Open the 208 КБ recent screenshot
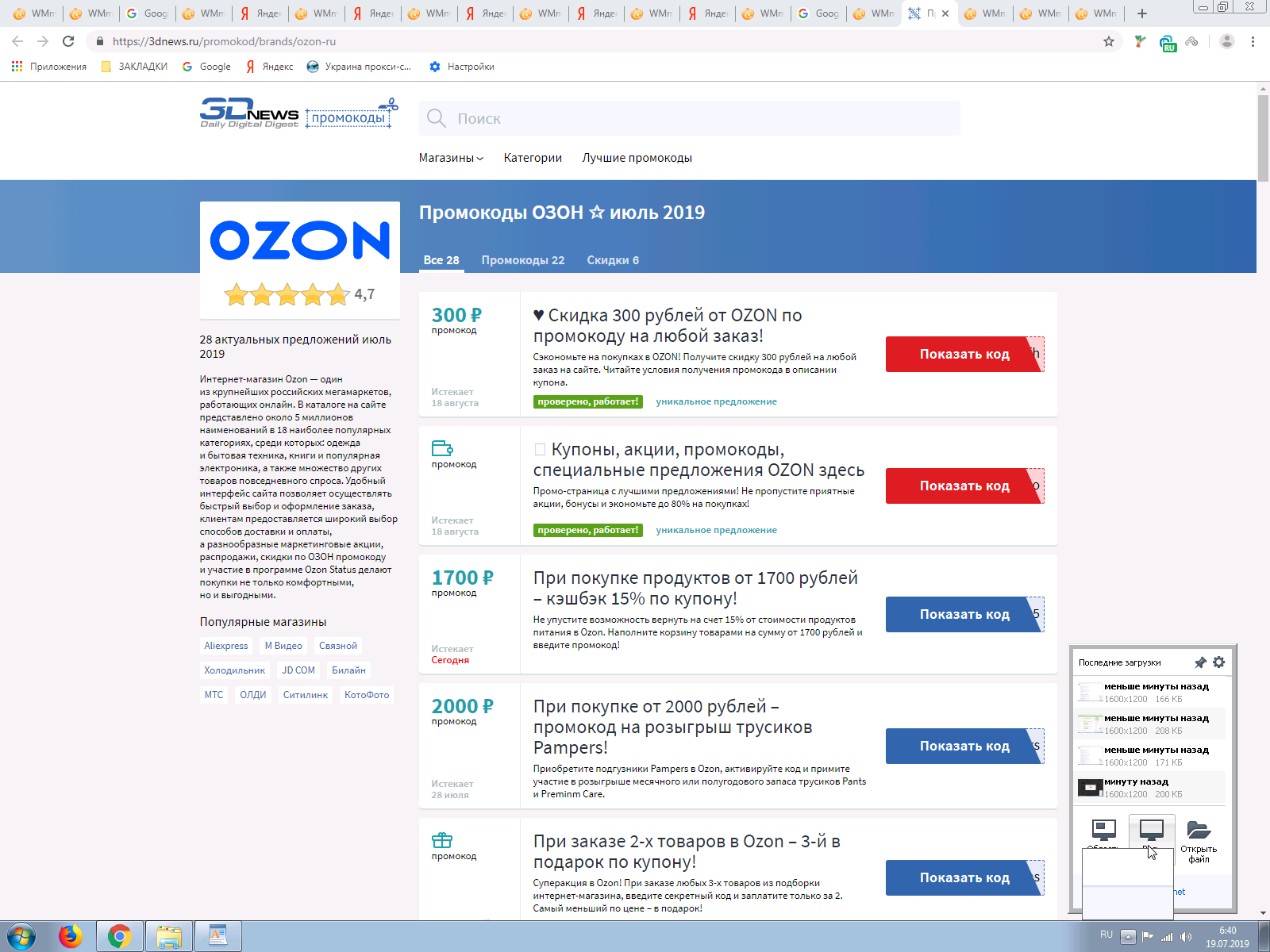Screen dimensions: 1270x952 [x=1150, y=724]
